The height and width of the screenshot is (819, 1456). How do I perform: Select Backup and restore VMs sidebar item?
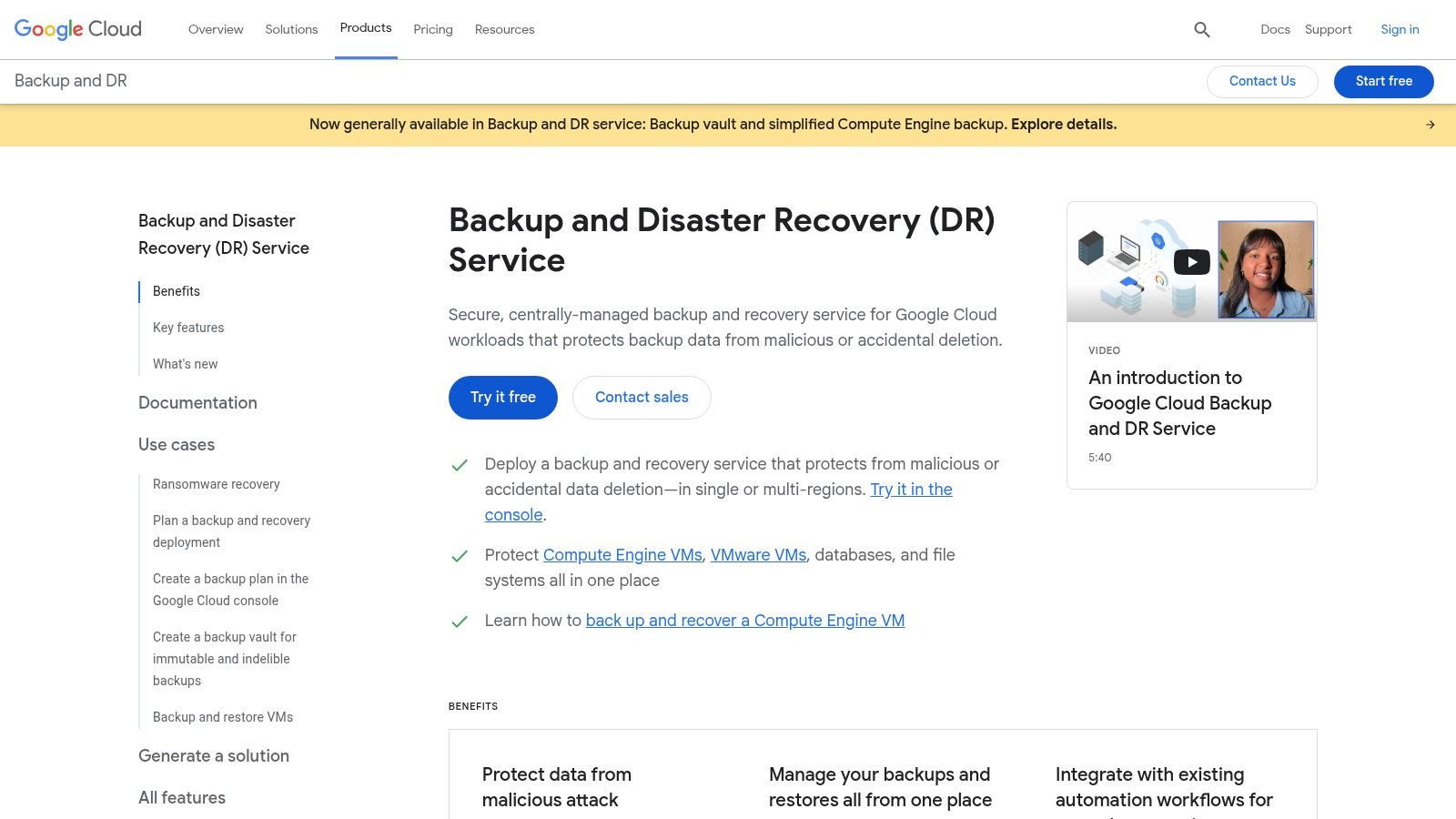(x=223, y=717)
